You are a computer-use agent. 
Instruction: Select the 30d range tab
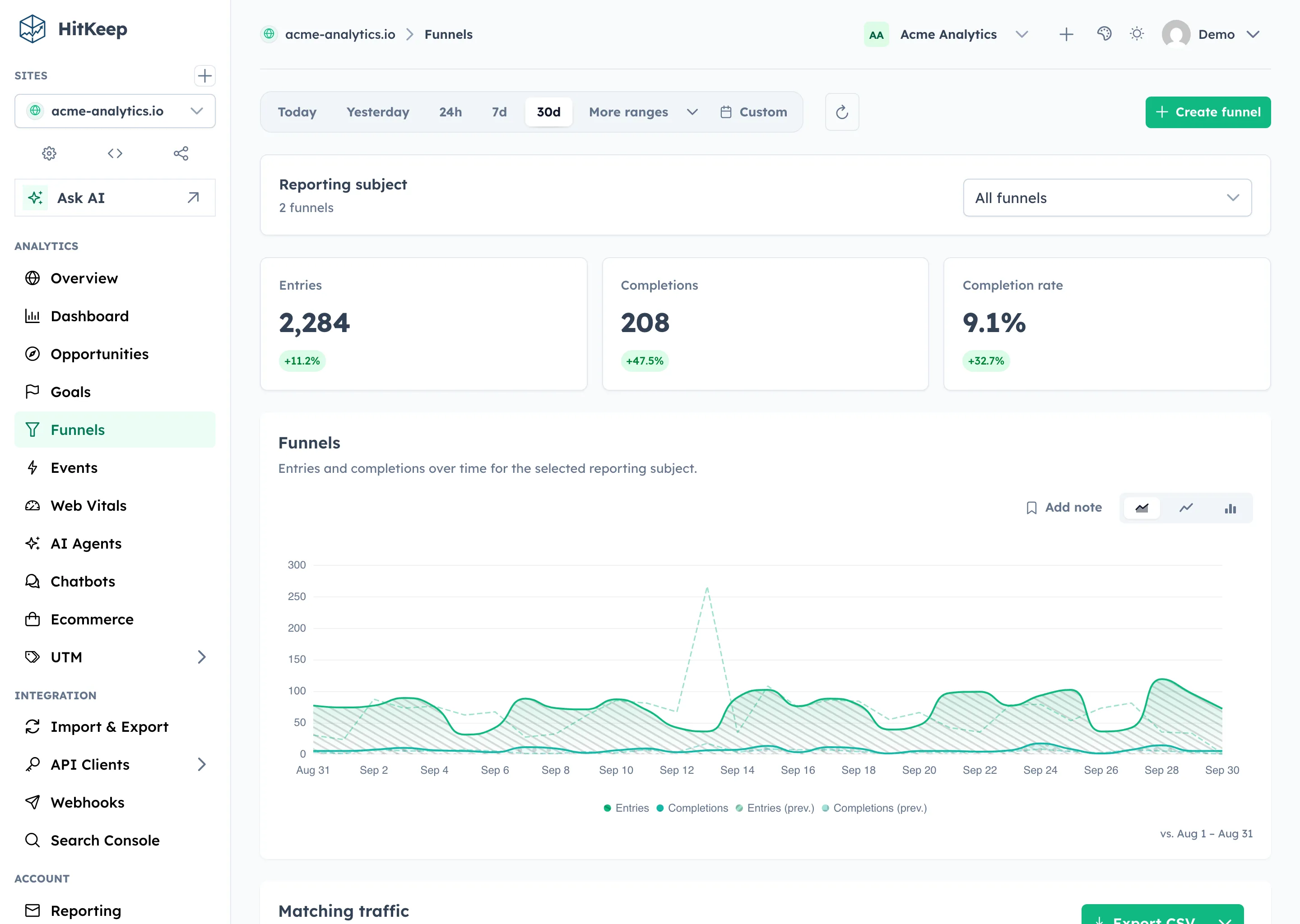click(x=549, y=112)
